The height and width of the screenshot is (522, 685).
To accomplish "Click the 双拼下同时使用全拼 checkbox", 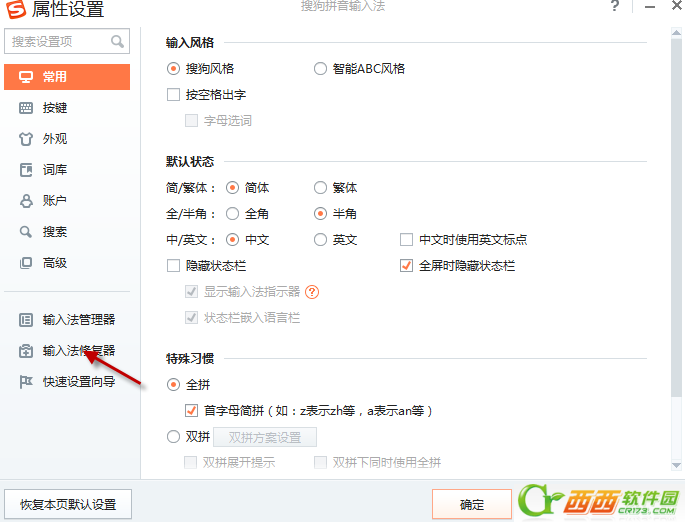I will (x=321, y=462).
